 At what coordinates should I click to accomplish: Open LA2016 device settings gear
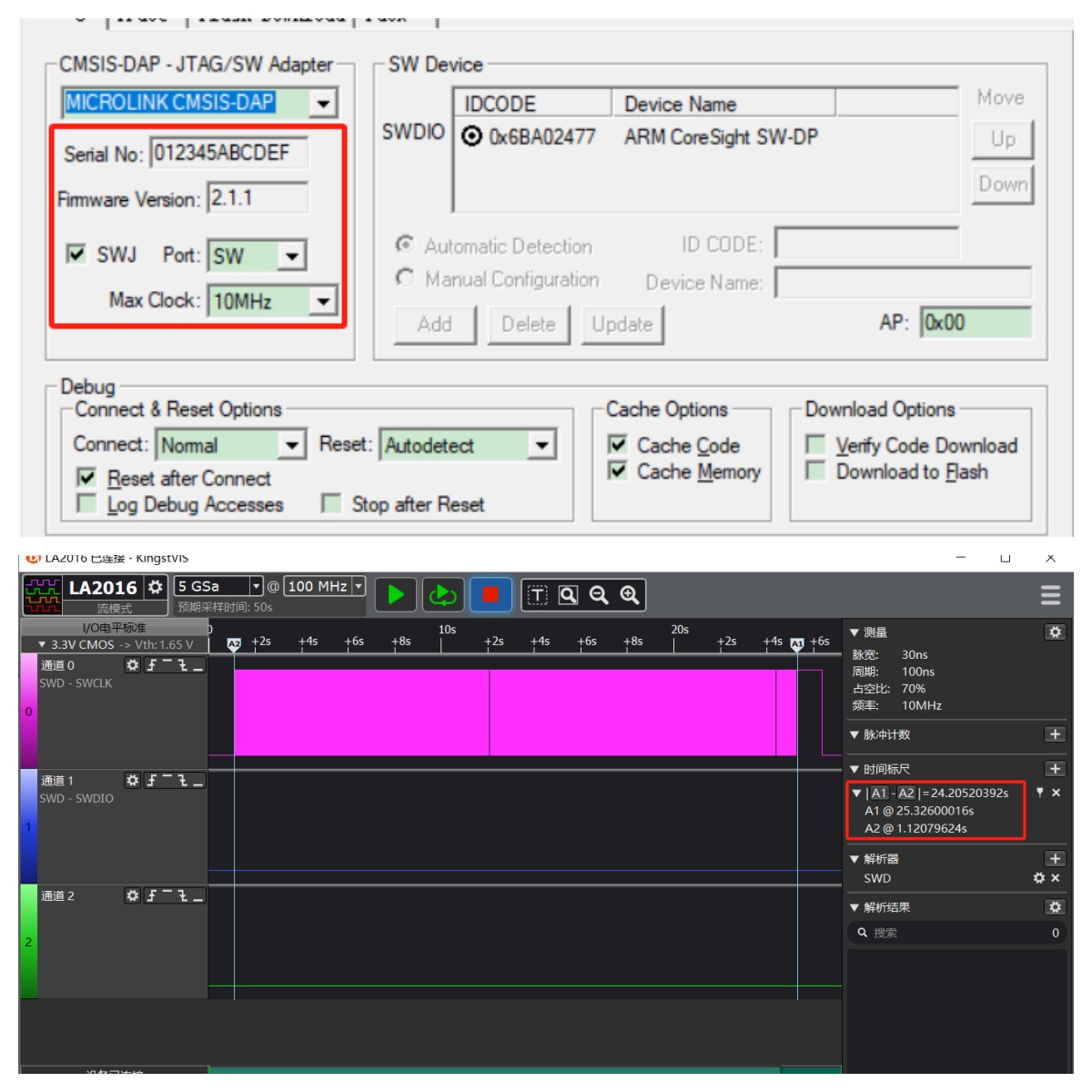coord(155,587)
